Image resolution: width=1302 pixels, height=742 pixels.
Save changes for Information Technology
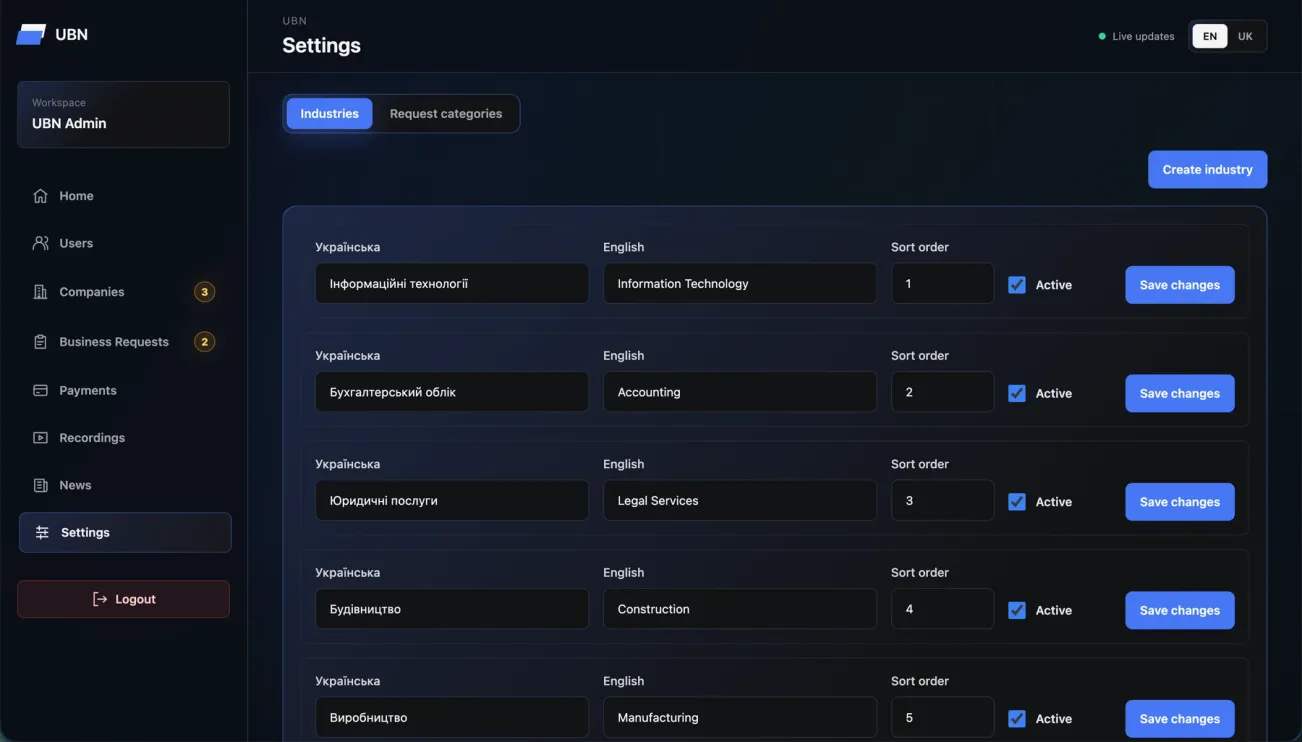[1180, 285]
